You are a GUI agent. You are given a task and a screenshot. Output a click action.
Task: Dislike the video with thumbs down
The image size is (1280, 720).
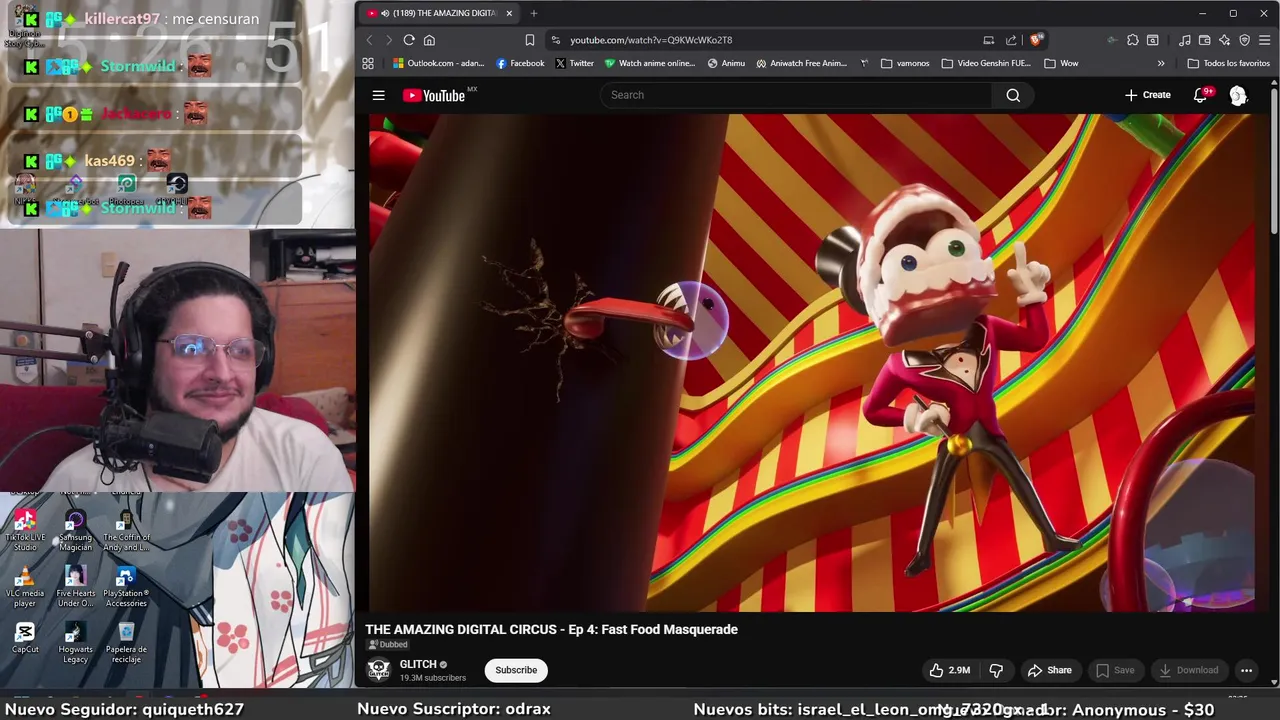point(996,670)
